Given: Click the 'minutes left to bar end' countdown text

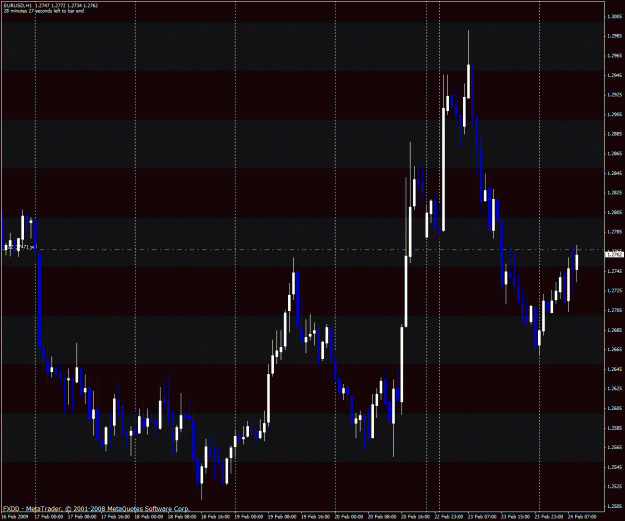Looking at the screenshot, I should [44, 11].
